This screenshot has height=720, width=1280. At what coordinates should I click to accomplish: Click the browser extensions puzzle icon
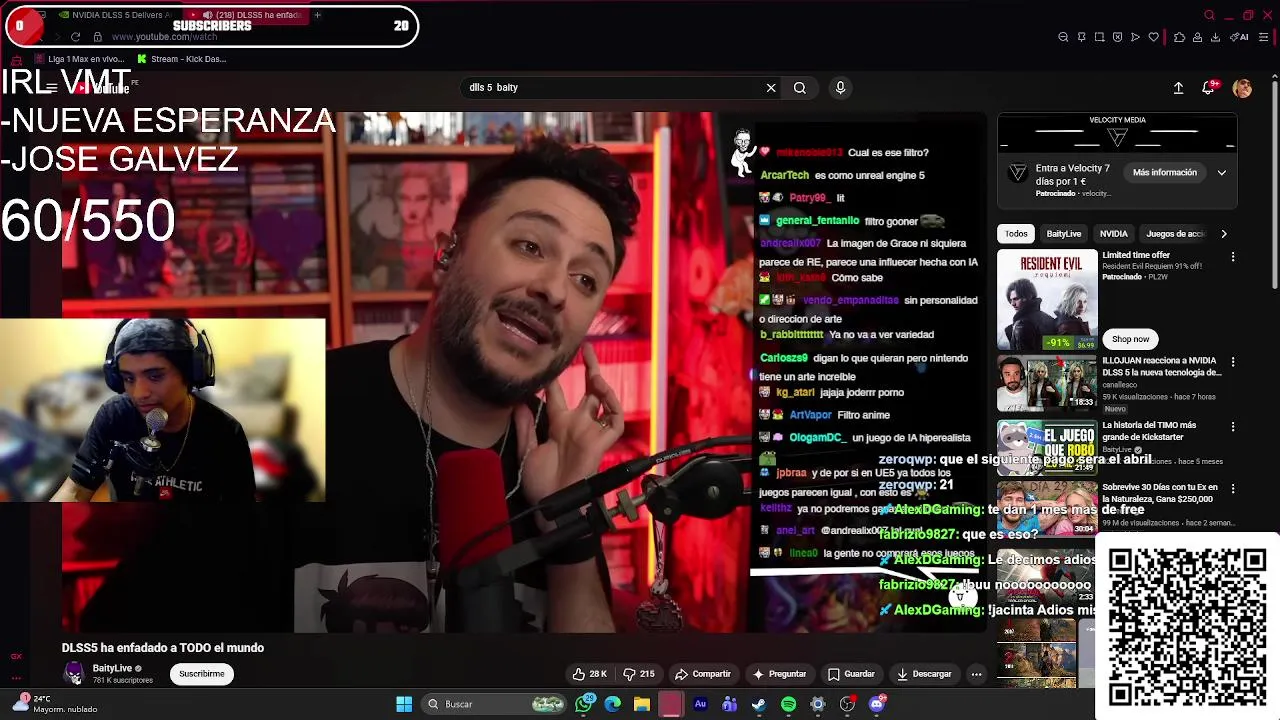pos(1179,37)
